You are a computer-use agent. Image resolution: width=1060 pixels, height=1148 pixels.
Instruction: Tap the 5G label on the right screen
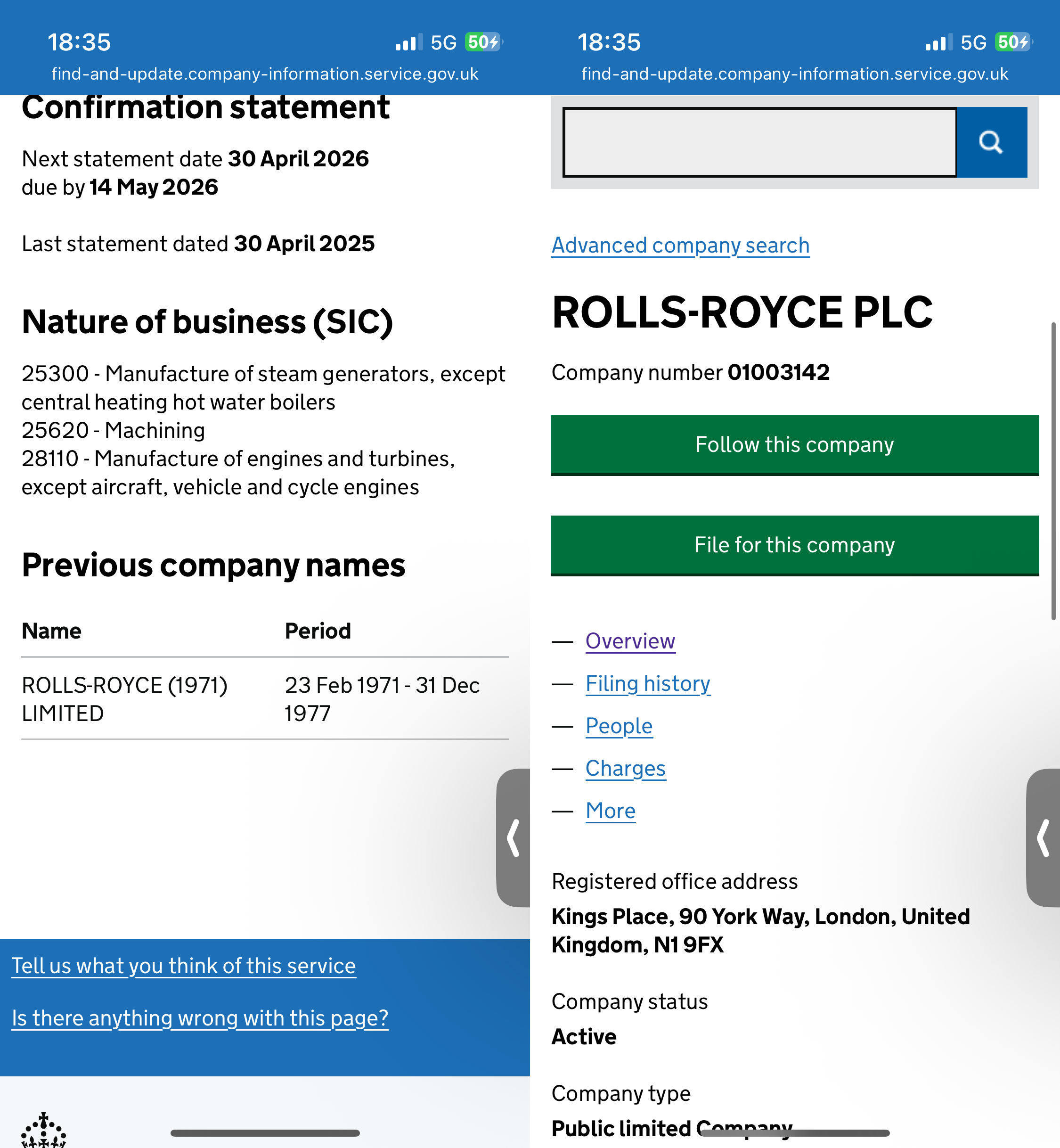(974, 42)
